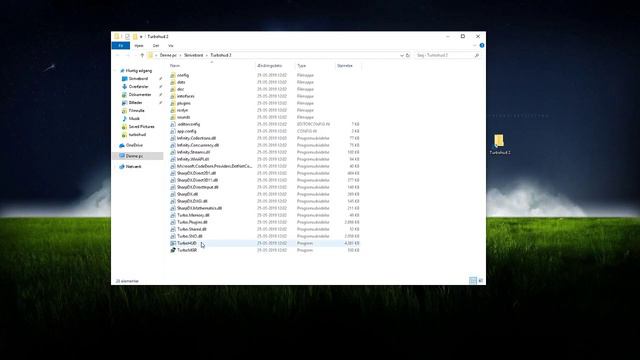Select Dokumenter in the navigation pane
The height and width of the screenshot is (360, 640).
pyautogui.click(x=140, y=95)
